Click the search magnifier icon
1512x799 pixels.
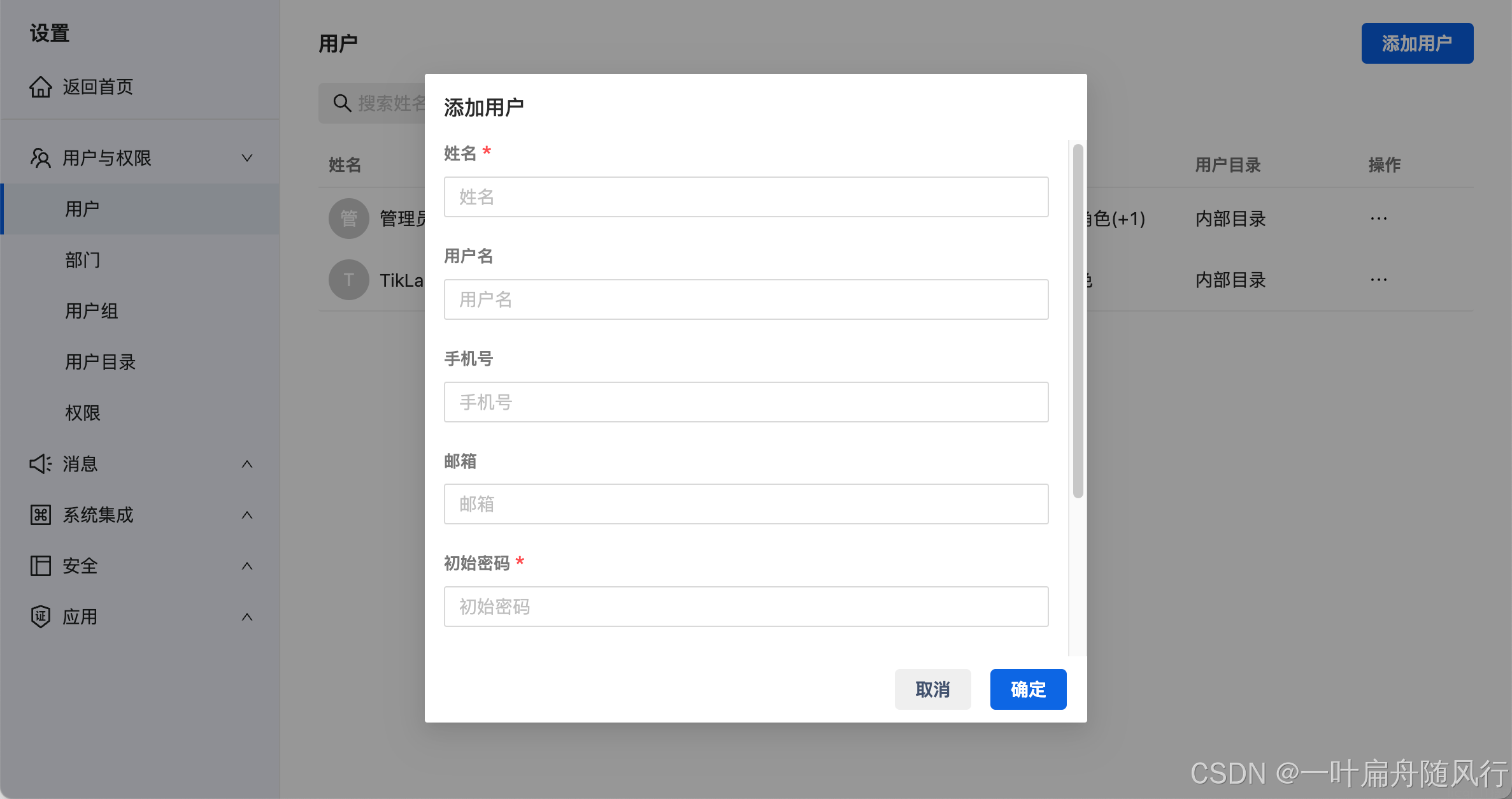point(343,103)
